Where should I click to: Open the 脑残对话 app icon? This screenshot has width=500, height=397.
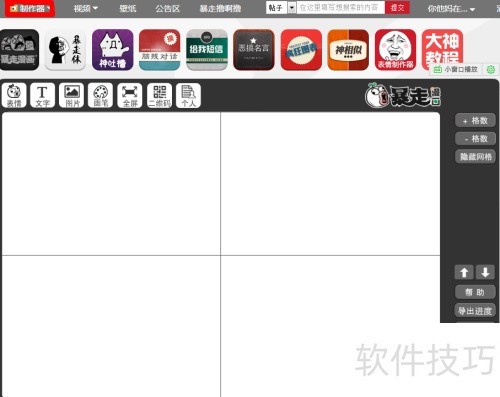[x=160, y=50]
